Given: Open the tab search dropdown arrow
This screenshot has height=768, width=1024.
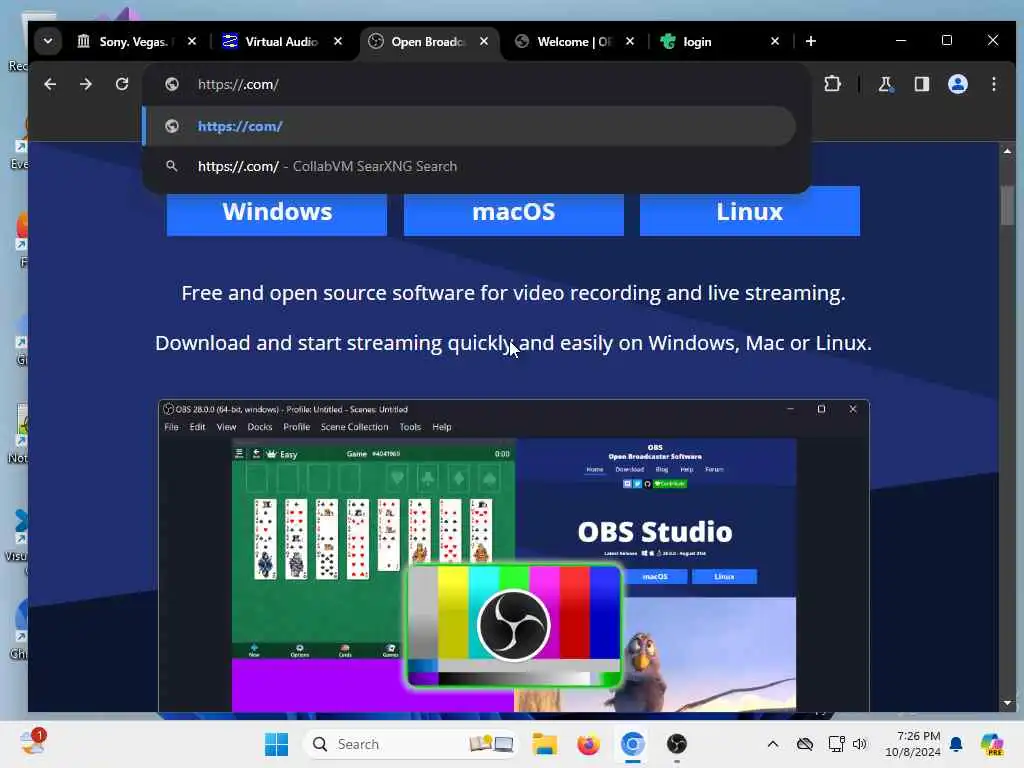Looking at the screenshot, I should 48,41.
